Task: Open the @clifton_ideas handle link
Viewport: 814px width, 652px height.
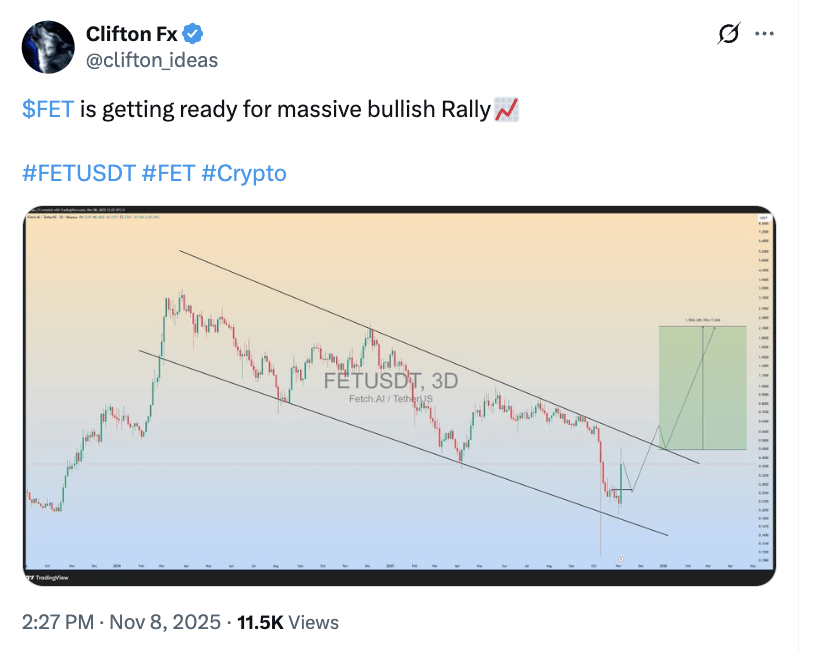Action: coord(152,60)
